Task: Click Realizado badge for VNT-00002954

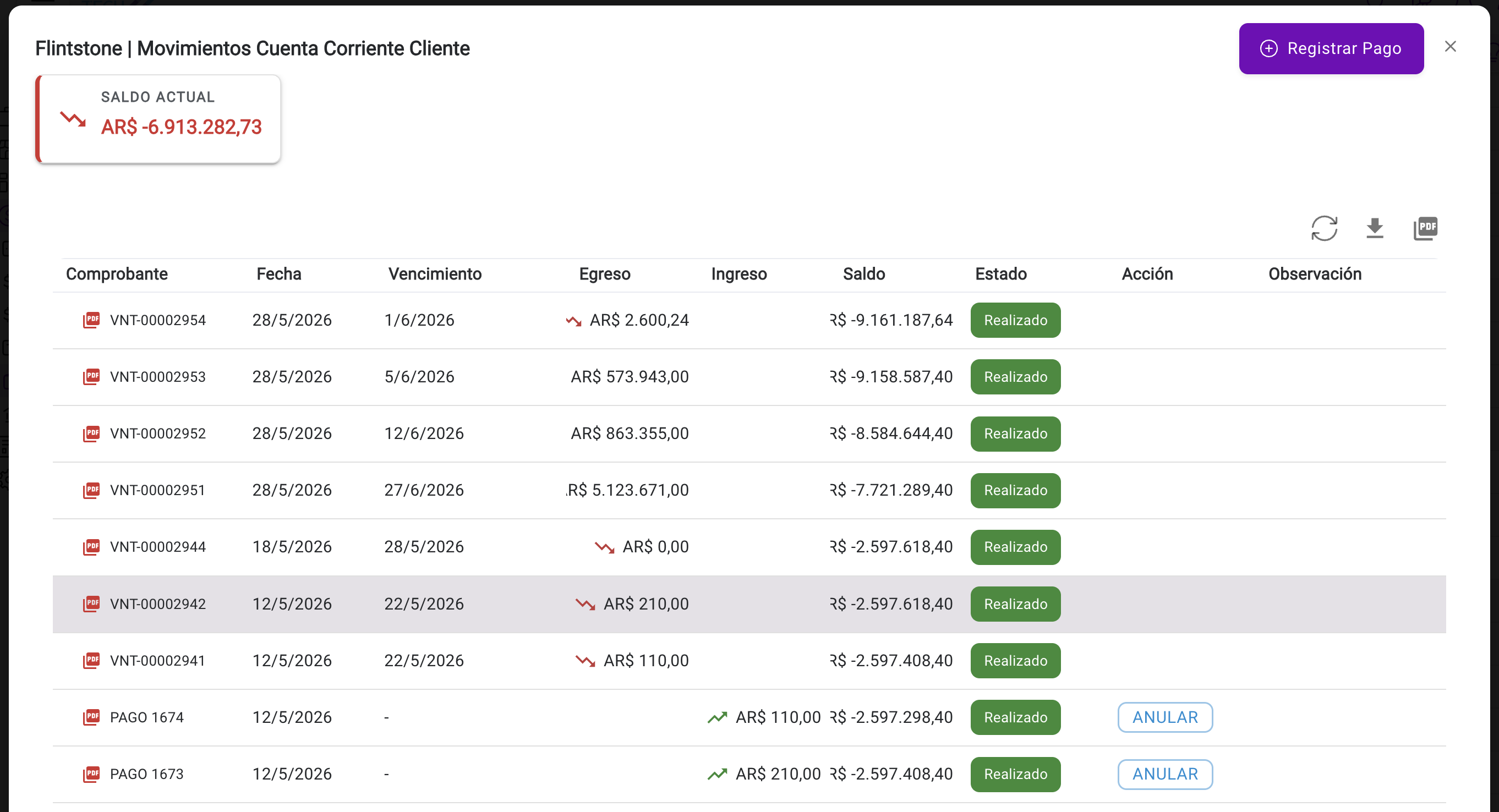Action: click(x=1015, y=320)
